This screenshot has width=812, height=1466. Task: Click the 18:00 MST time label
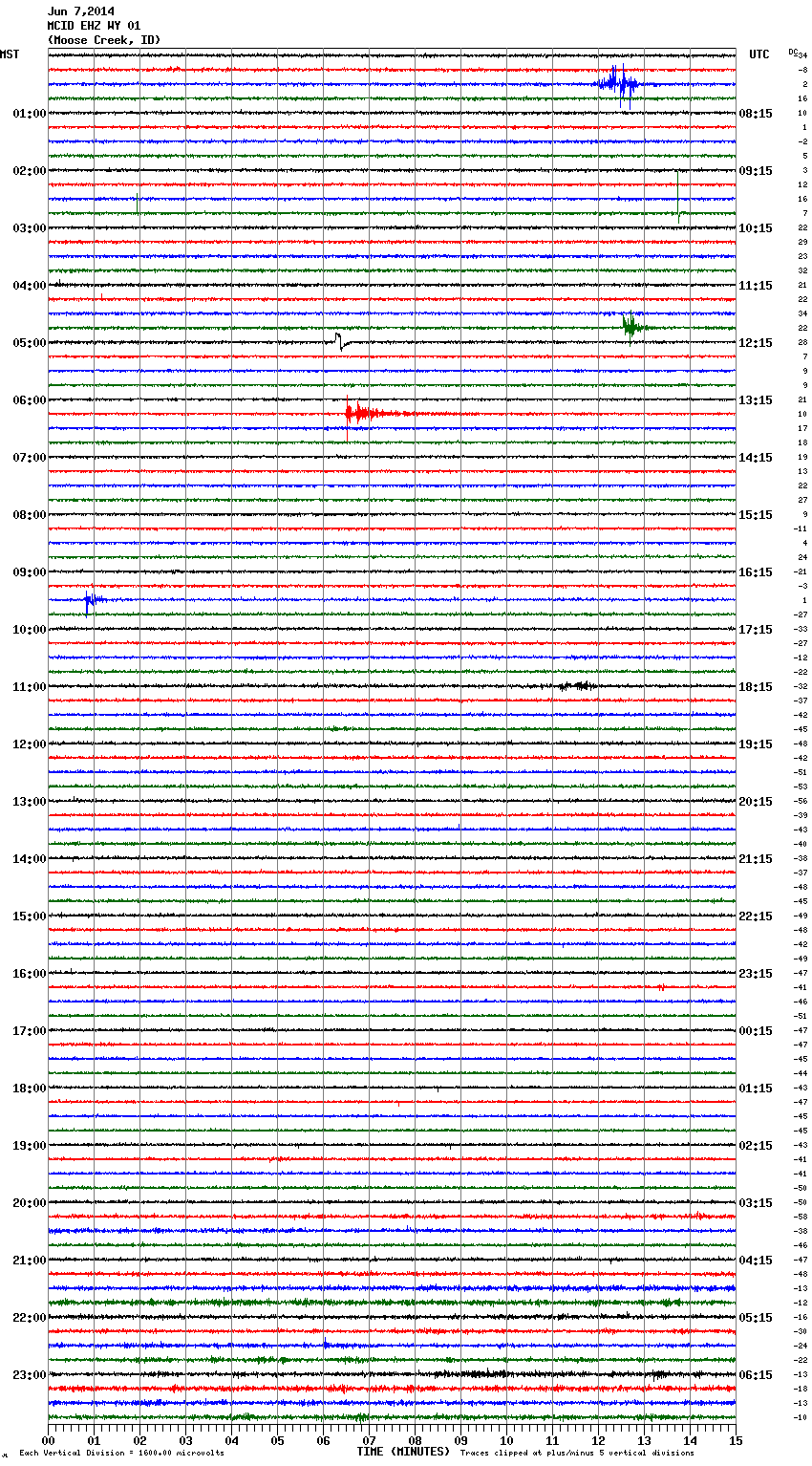30,1089
